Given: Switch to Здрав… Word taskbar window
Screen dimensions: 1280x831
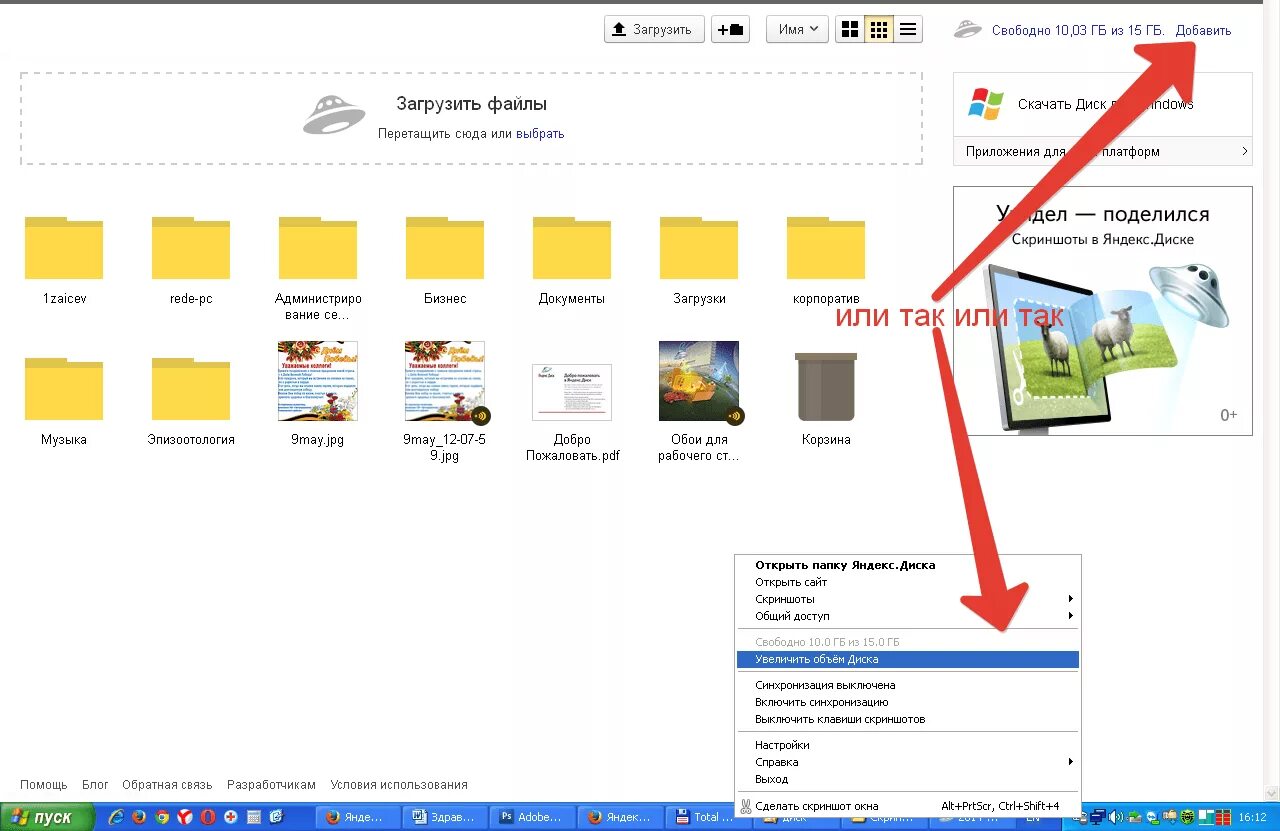Looking at the screenshot, I should click(446, 817).
